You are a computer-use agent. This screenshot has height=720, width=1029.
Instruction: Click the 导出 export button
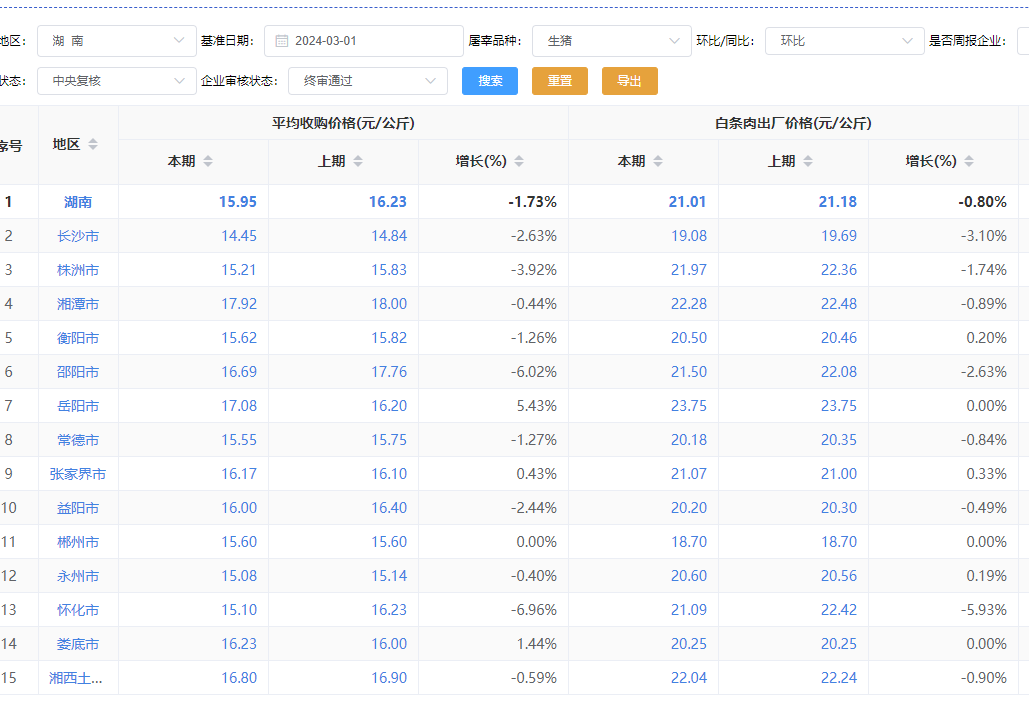(629, 81)
